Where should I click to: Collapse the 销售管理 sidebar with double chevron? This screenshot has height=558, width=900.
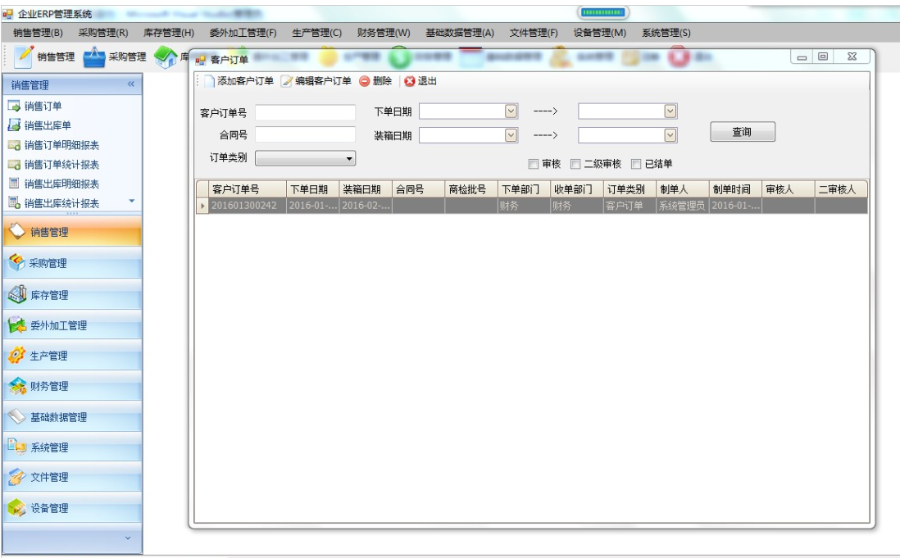click(131, 84)
